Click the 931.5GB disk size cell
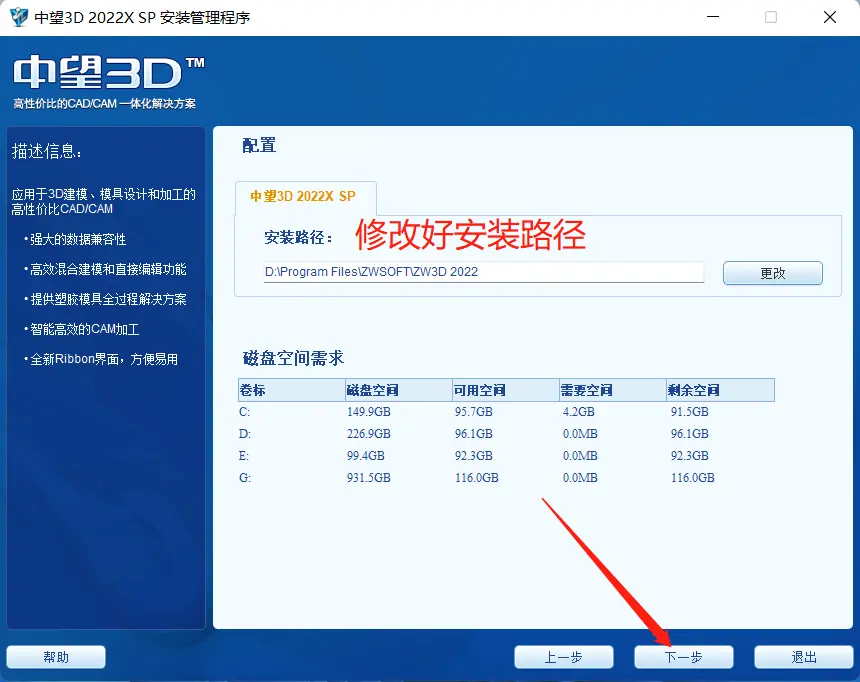Viewport: 860px width, 682px height. click(369, 477)
